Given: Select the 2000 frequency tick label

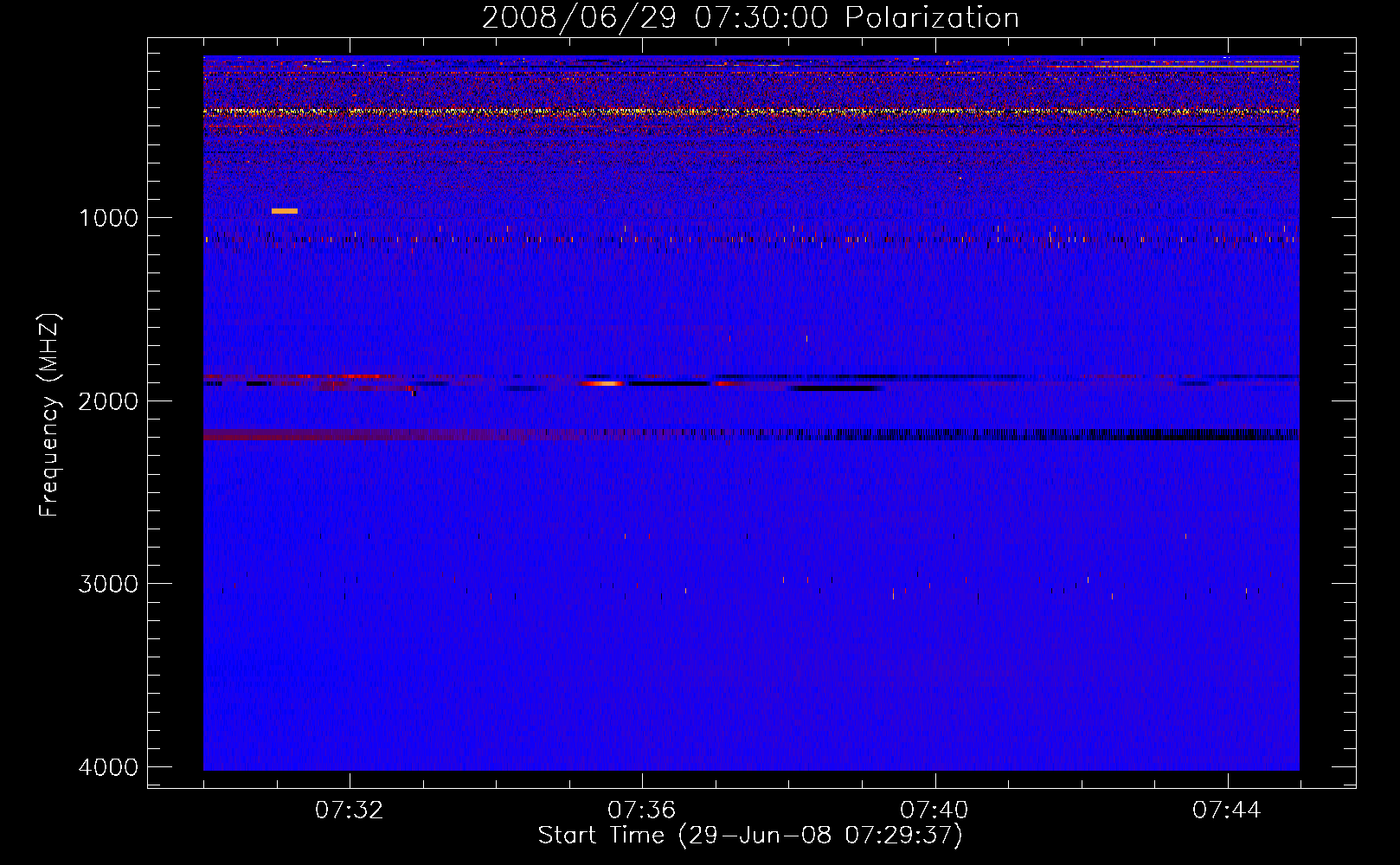Looking at the screenshot, I should 108,400.
